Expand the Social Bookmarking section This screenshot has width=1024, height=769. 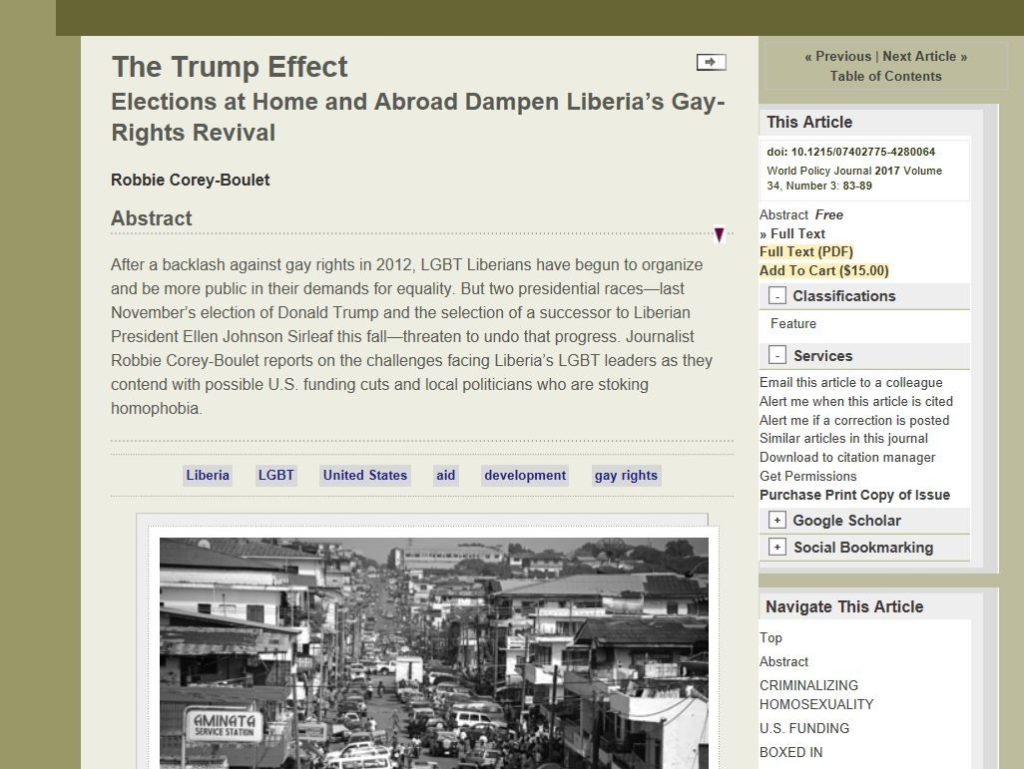[776, 547]
